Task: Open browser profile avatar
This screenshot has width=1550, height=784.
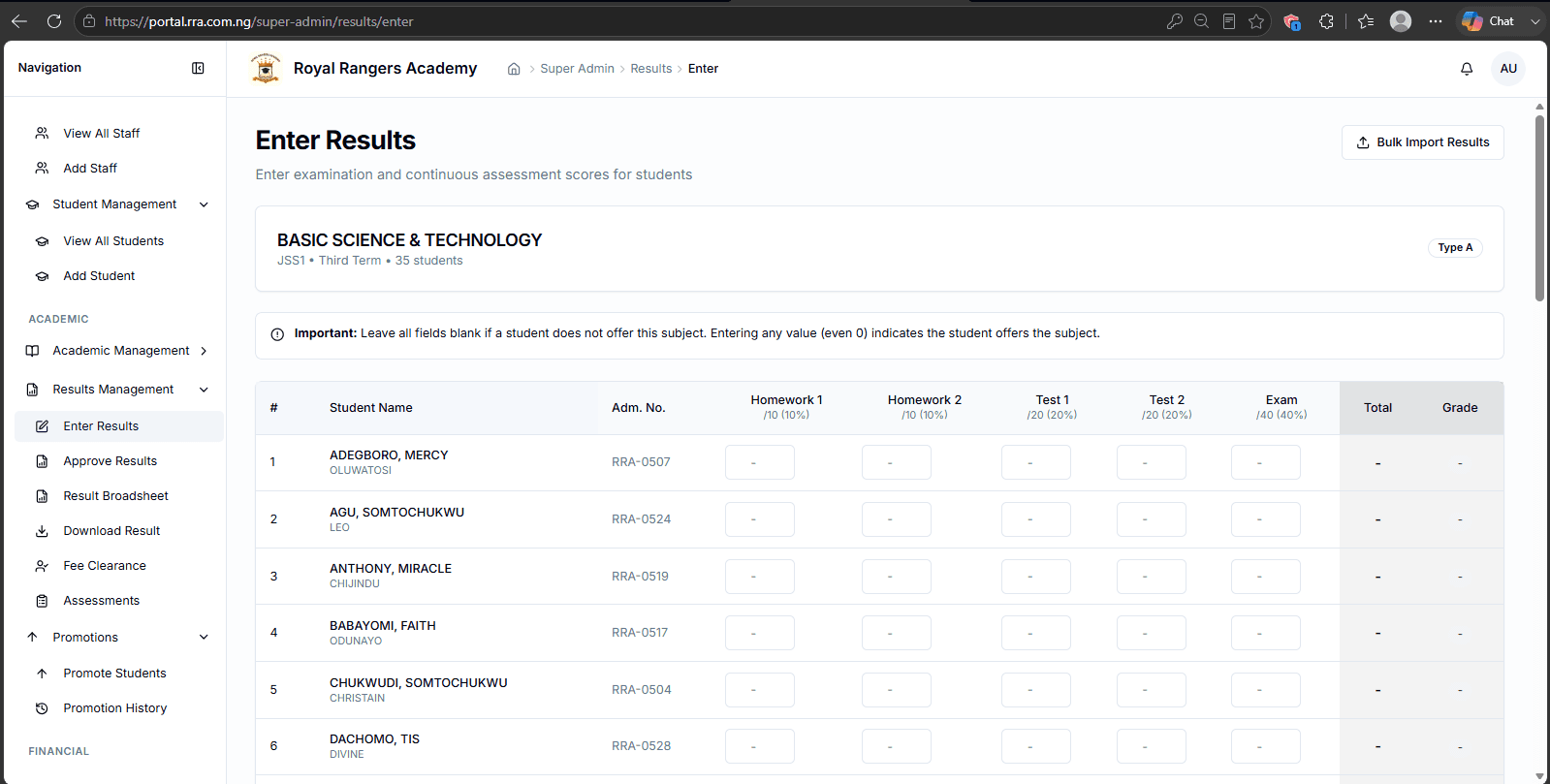Action: 1401,21
